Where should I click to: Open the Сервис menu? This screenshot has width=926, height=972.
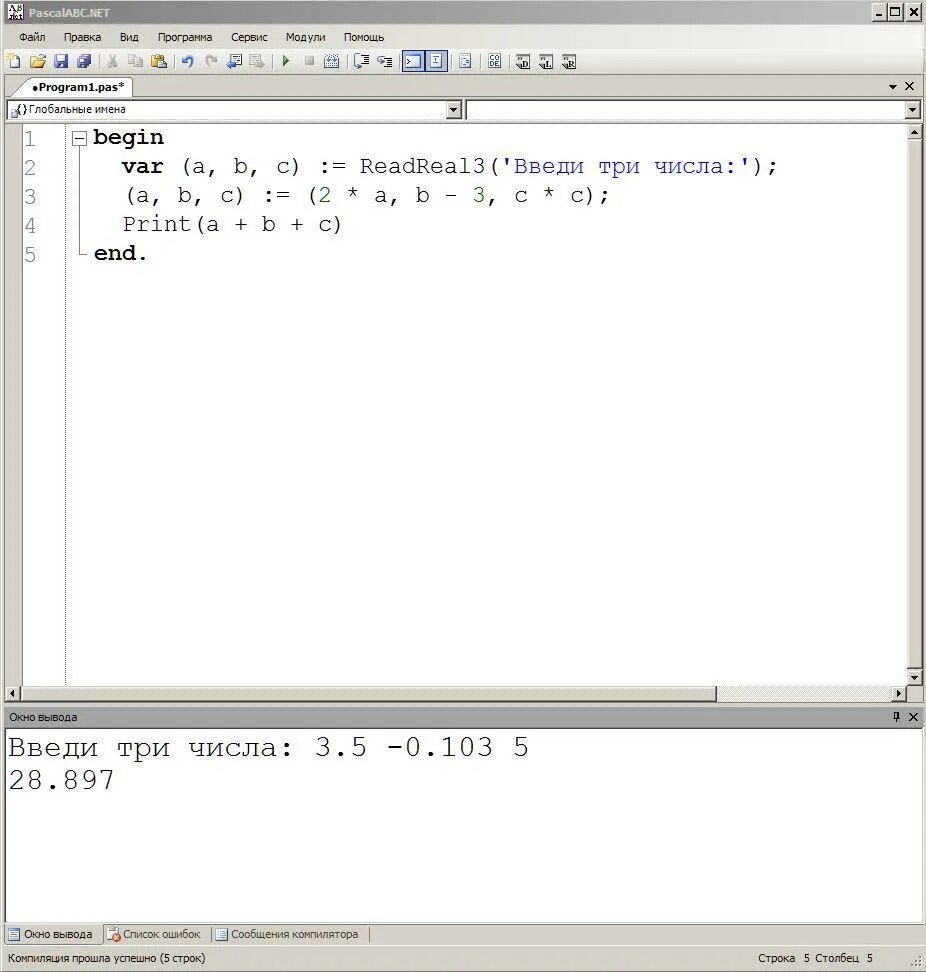[x=249, y=37]
